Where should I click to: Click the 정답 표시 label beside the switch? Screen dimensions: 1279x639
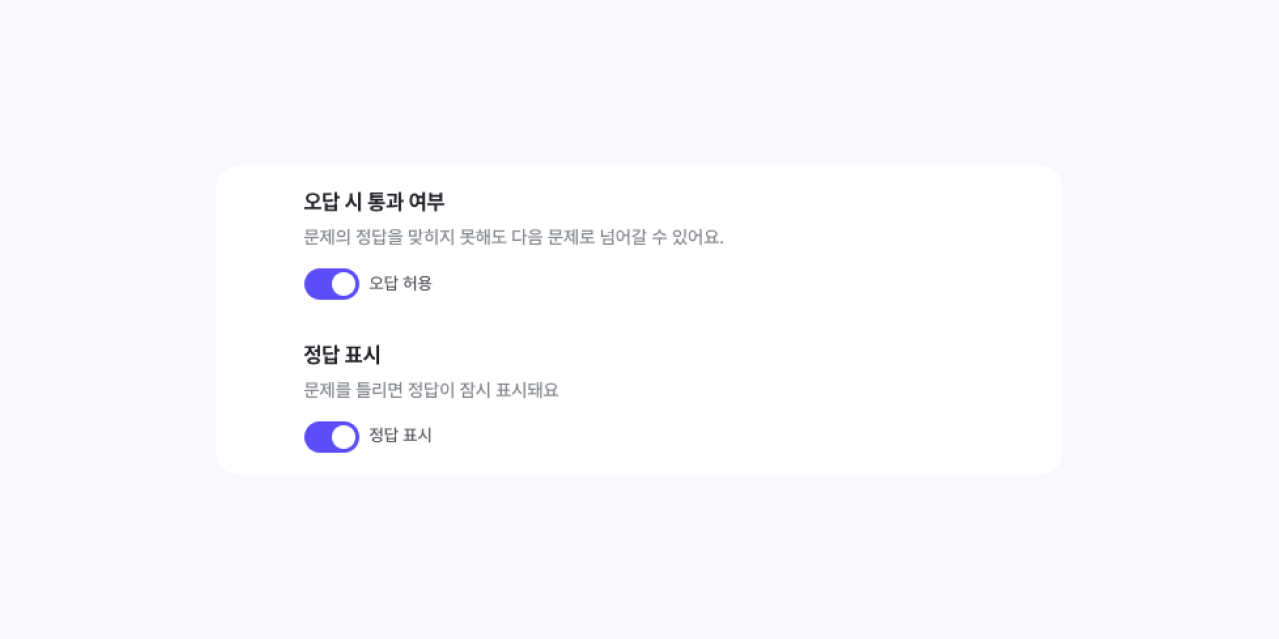click(x=400, y=436)
